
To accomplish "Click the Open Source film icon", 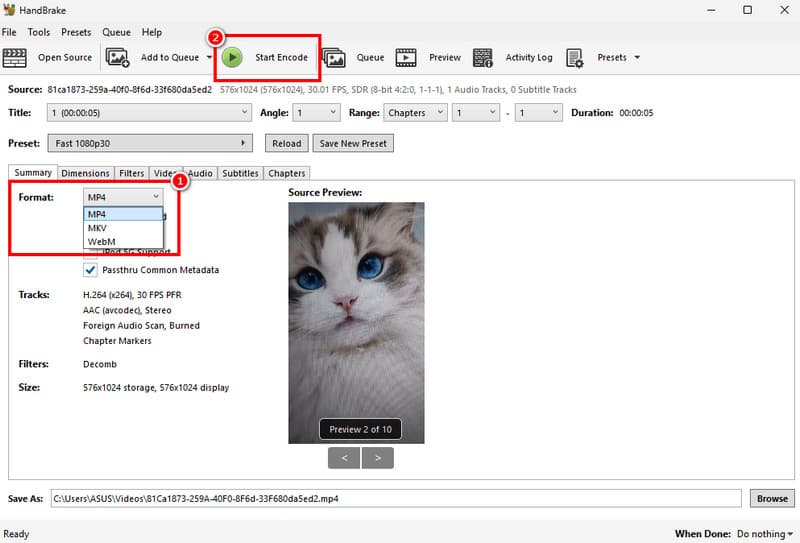I will (16, 58).
